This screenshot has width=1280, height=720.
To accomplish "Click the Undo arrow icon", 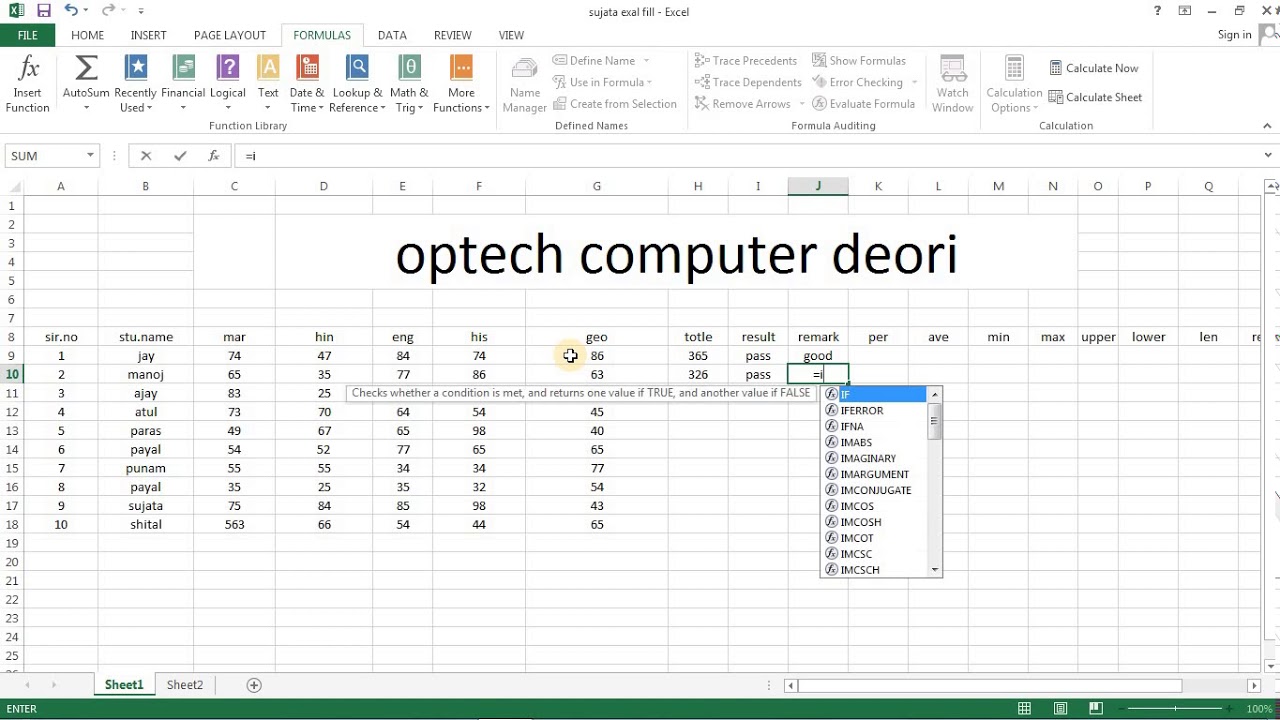I will [71, 11].
